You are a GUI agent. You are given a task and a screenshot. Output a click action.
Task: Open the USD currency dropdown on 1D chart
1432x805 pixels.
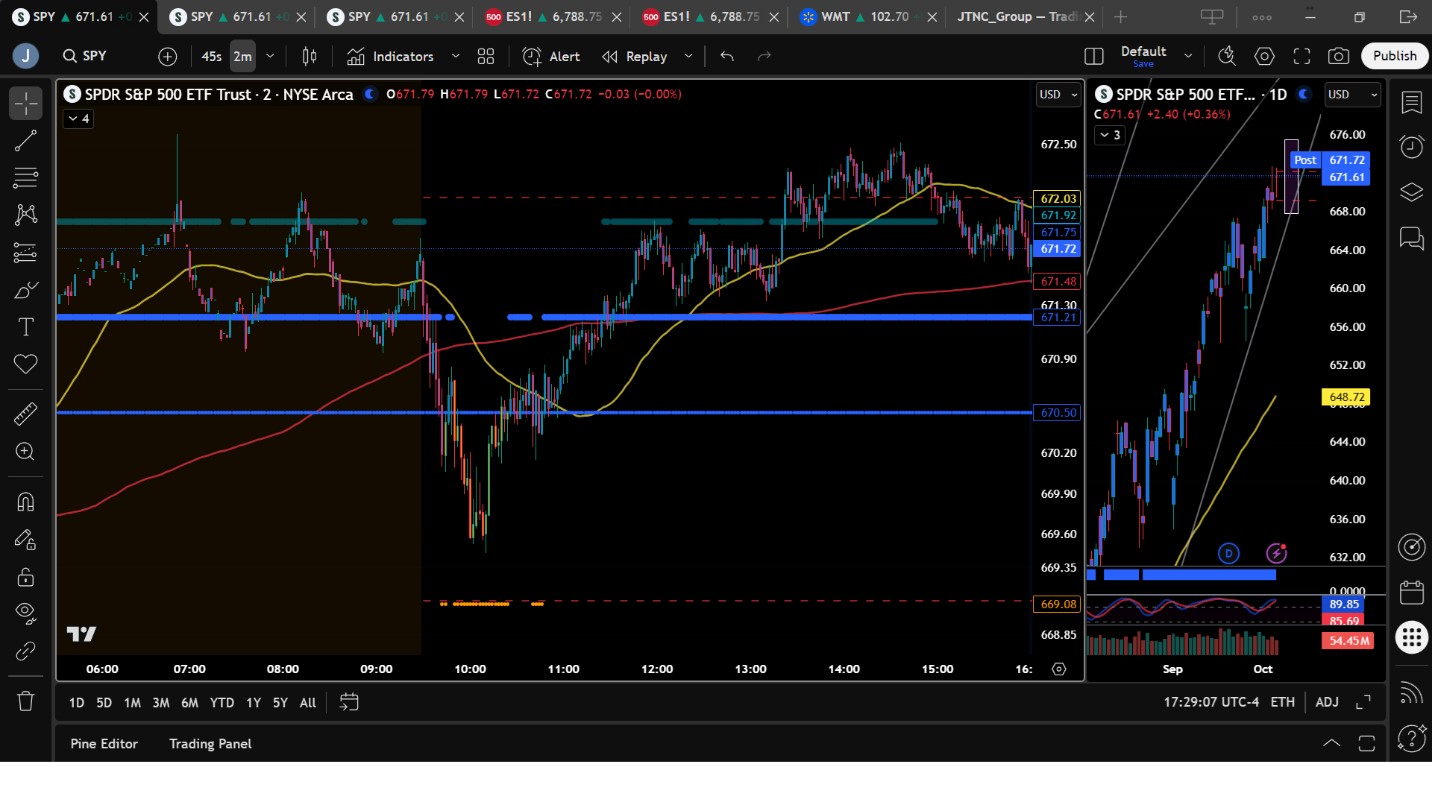click(x=1352, y=94)
